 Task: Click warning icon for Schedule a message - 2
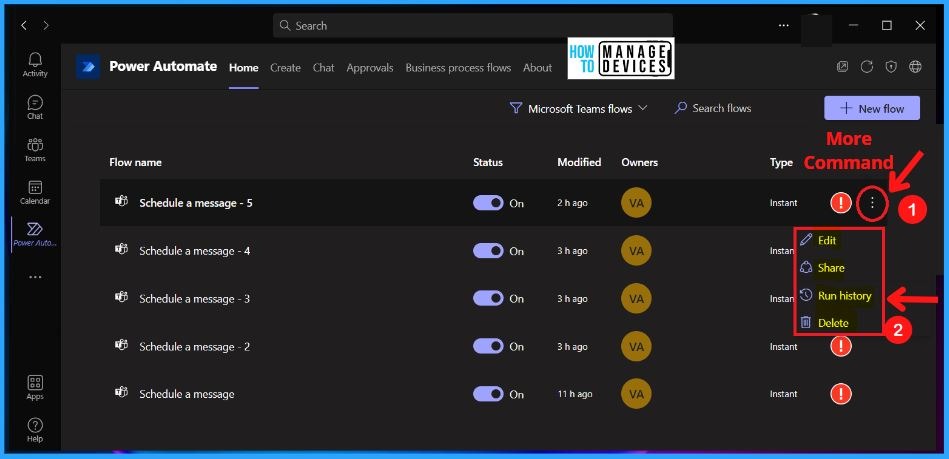tap(841, 346)
